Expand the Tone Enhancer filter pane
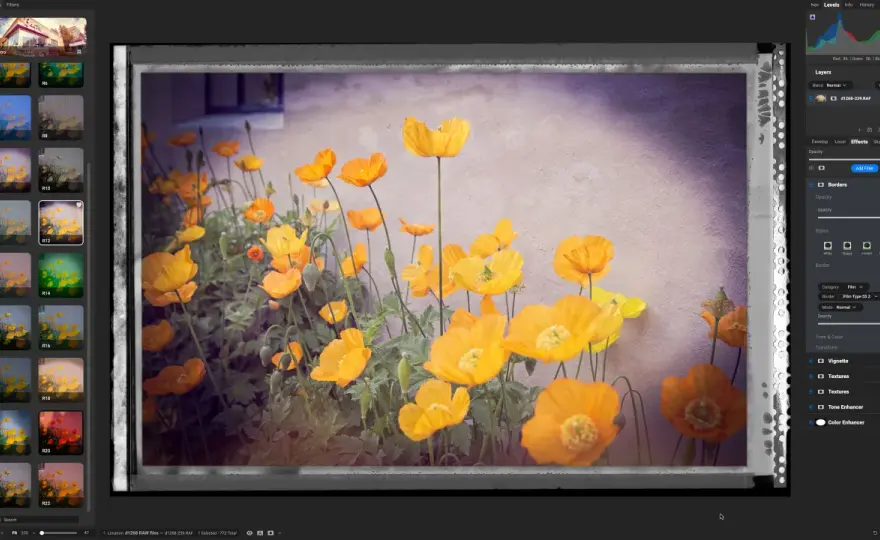Image resolution: width=880 pixels, height=540 pixels. [x=845, y=407]
